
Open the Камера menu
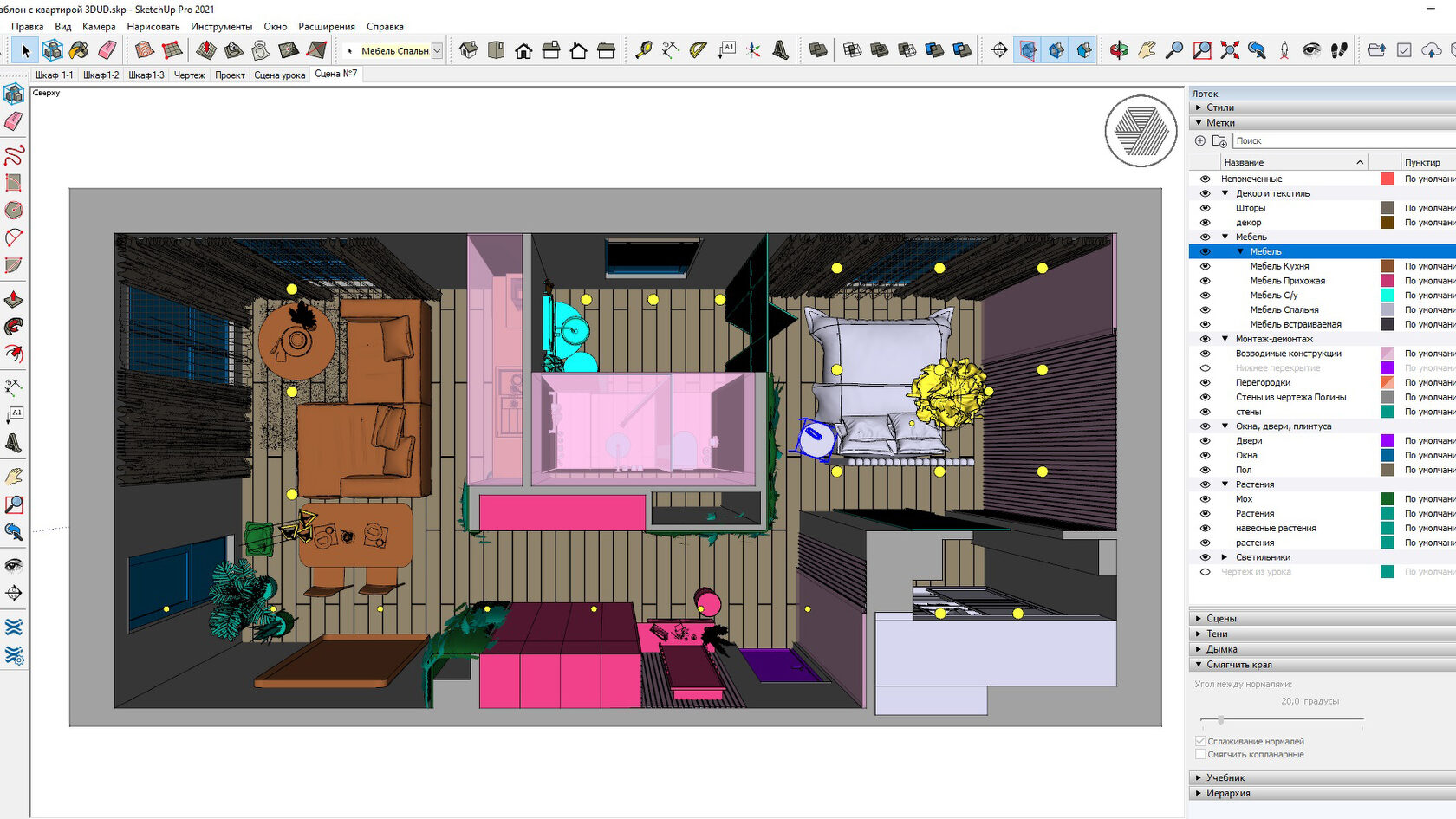(x=99, y=26)
